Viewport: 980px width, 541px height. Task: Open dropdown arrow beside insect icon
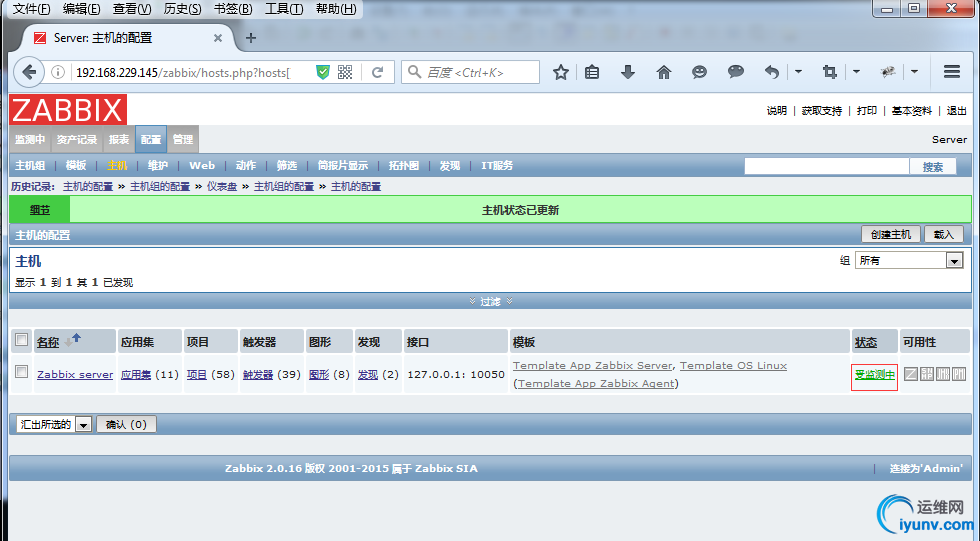point(914,72)
